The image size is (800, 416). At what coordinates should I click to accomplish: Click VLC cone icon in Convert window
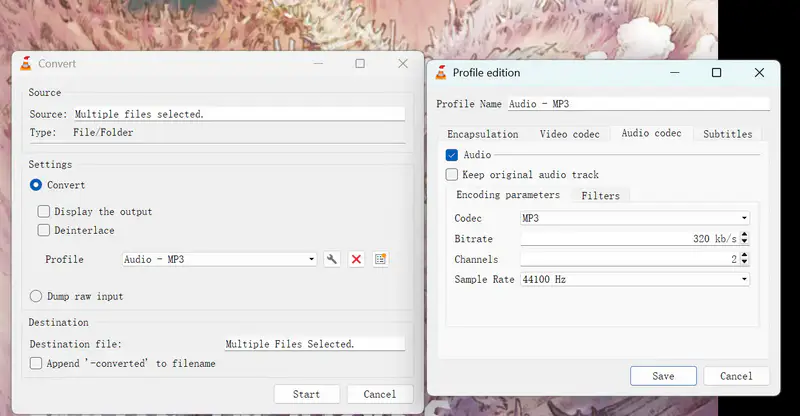click(x=26, y=64)
